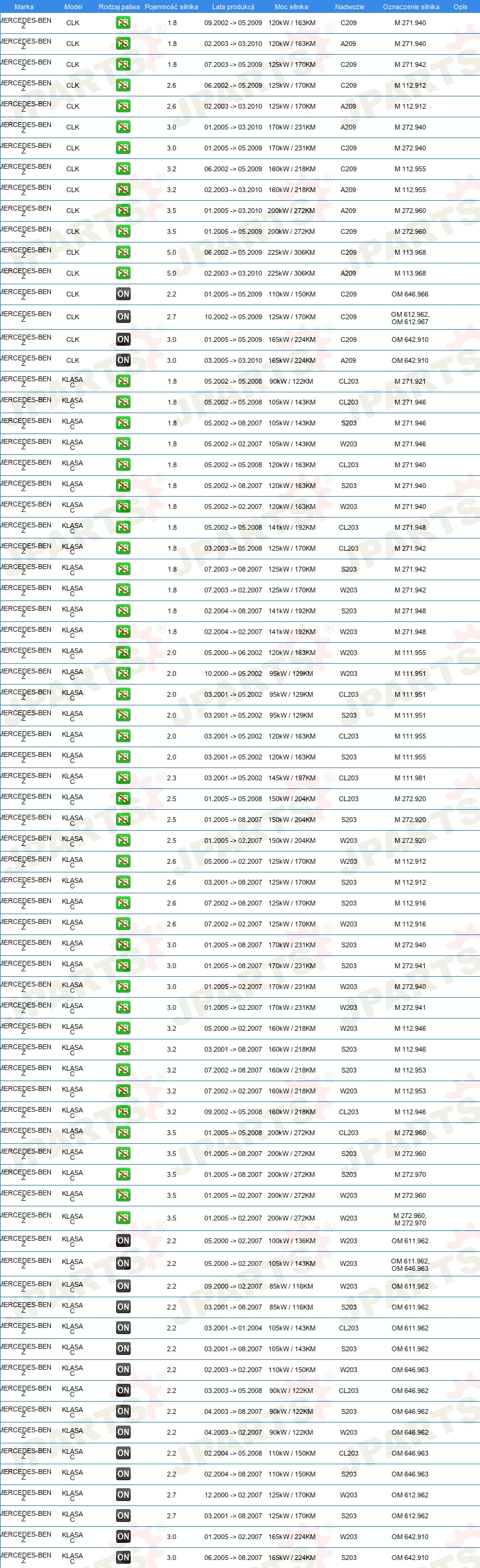Screen dimensions: 480x1568
Task: Click PB icon in Klasa C S203 M 112.953 row
Action: coord(123,1070)
